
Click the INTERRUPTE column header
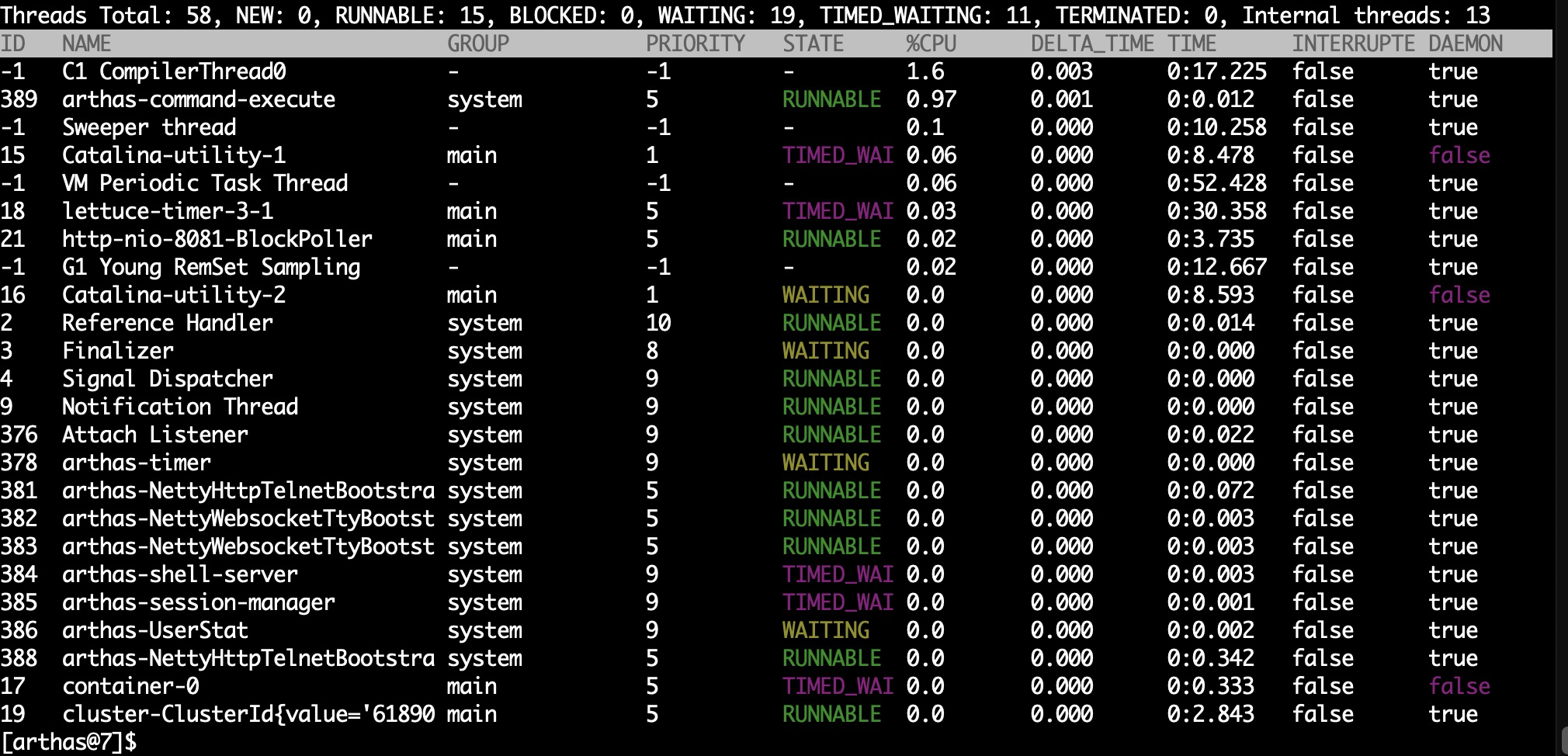tap(1354, 43)
